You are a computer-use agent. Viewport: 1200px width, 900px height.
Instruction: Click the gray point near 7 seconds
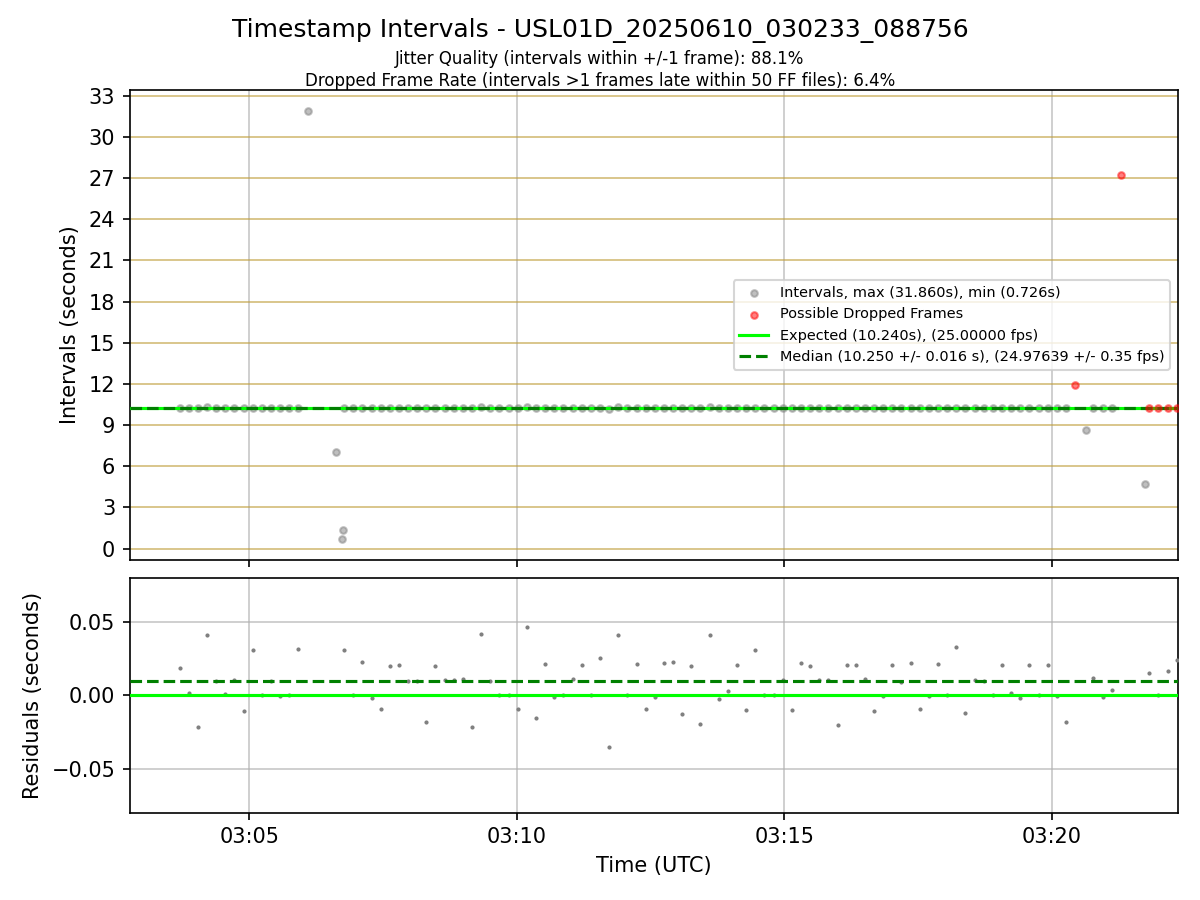(336, 452)
